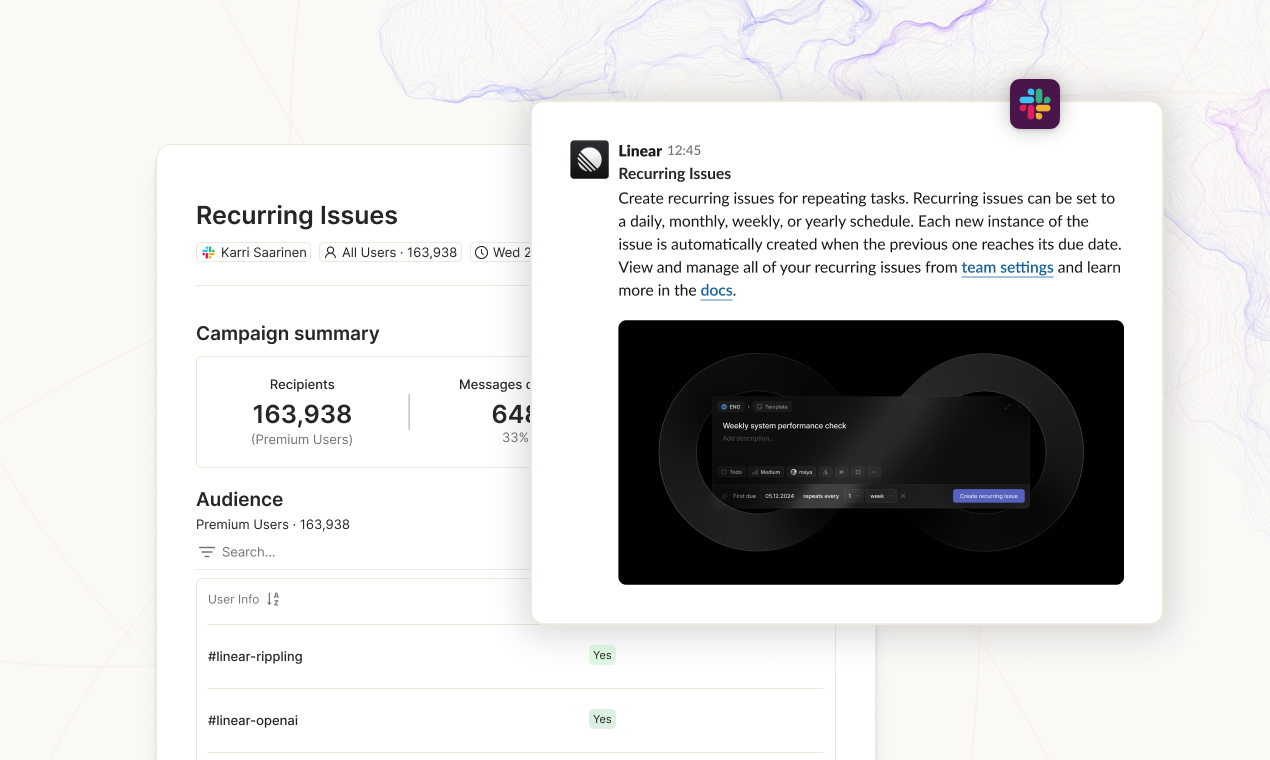The image size is (1270, 760).
Task: Click the Slack logo badge
Action: click(x=1034, y=104)
